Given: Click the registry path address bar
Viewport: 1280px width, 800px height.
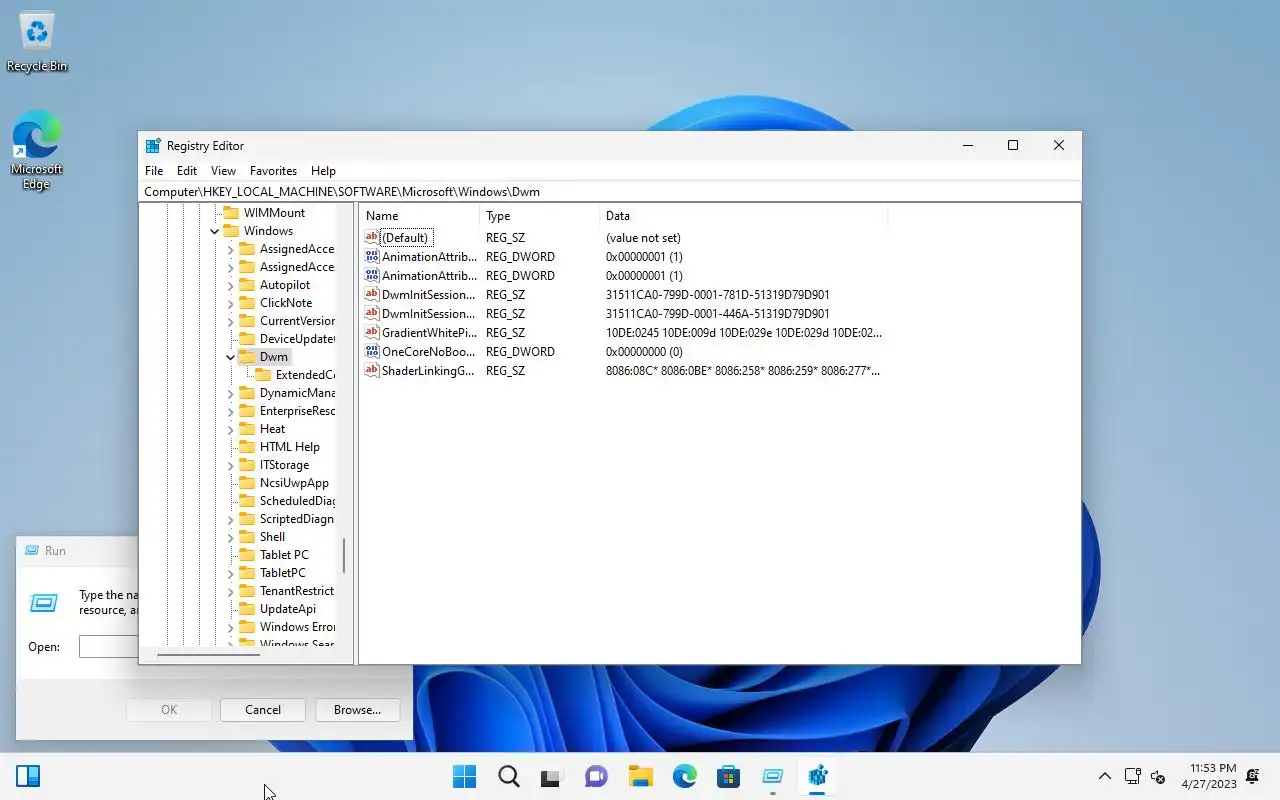Looking at the screenshot, I should coord(610,191).
